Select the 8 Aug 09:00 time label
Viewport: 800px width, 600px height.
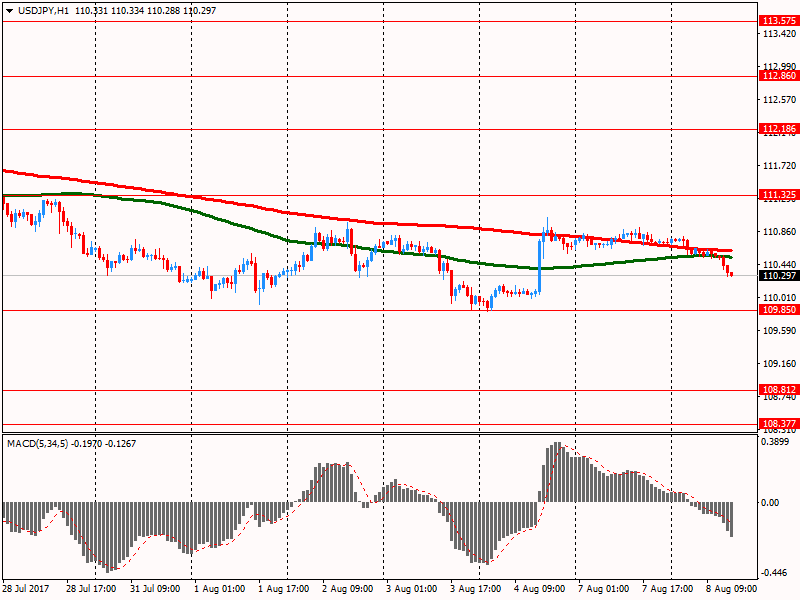(732, 589)
